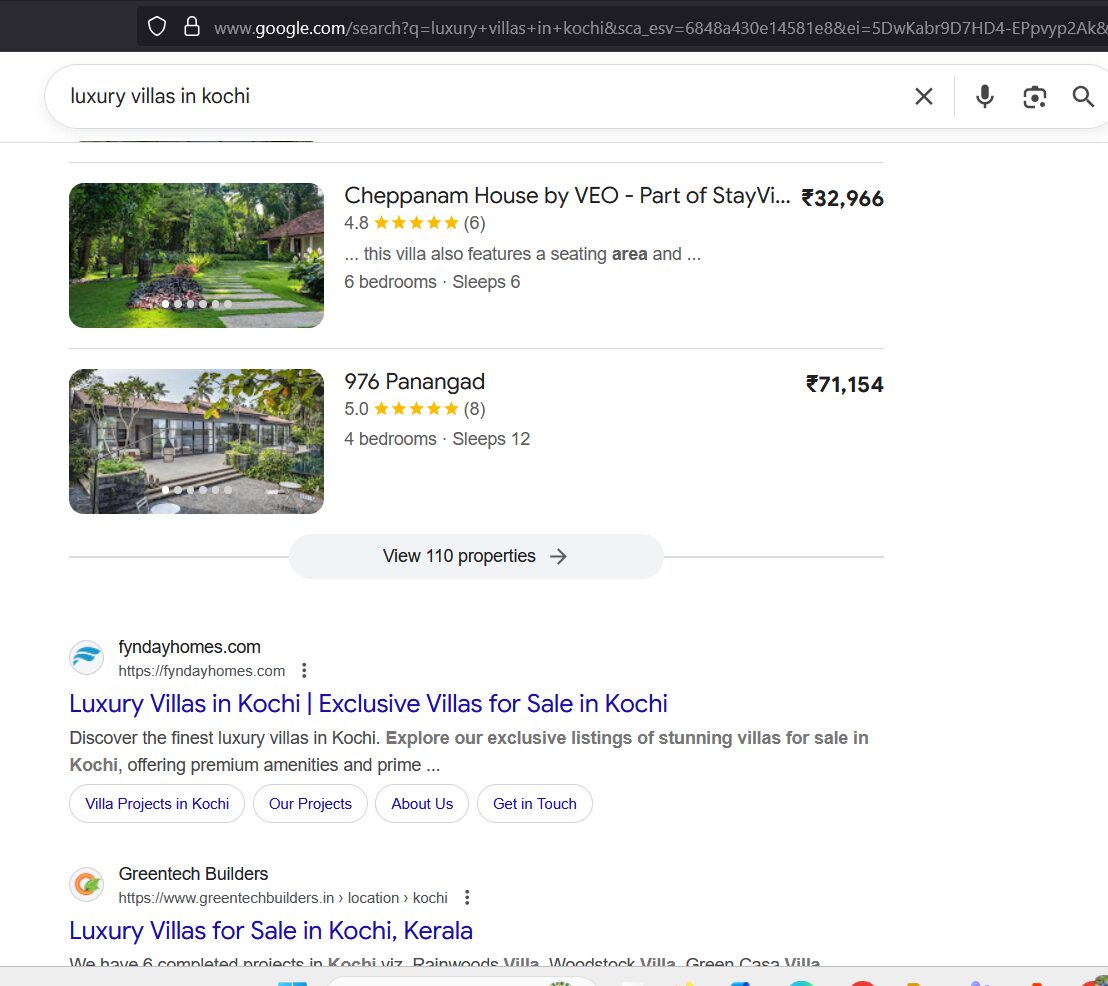Click the magnifying glass search icon
This screenshot has width=1108, height=986.
click(x=1083, y=96)
